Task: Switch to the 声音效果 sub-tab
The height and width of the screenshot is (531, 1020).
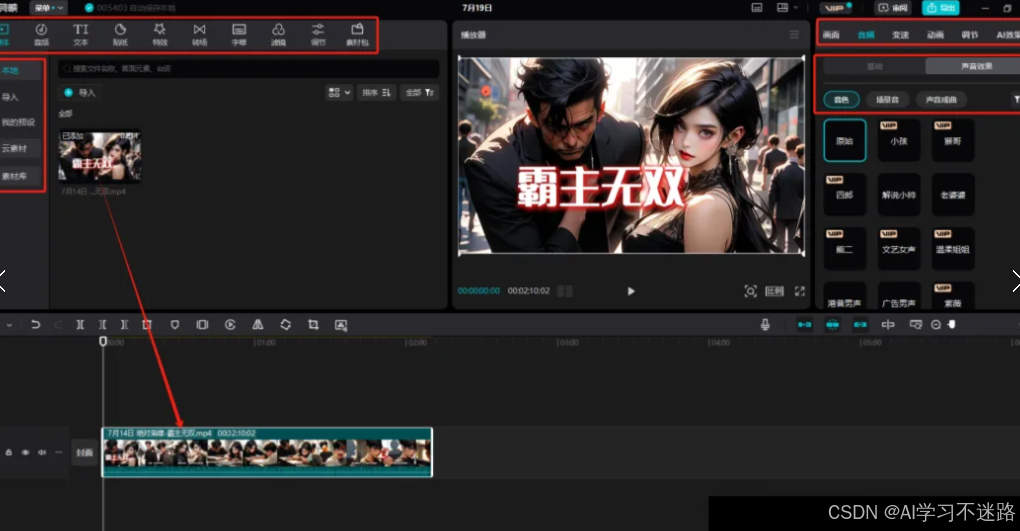Action: 974,66
